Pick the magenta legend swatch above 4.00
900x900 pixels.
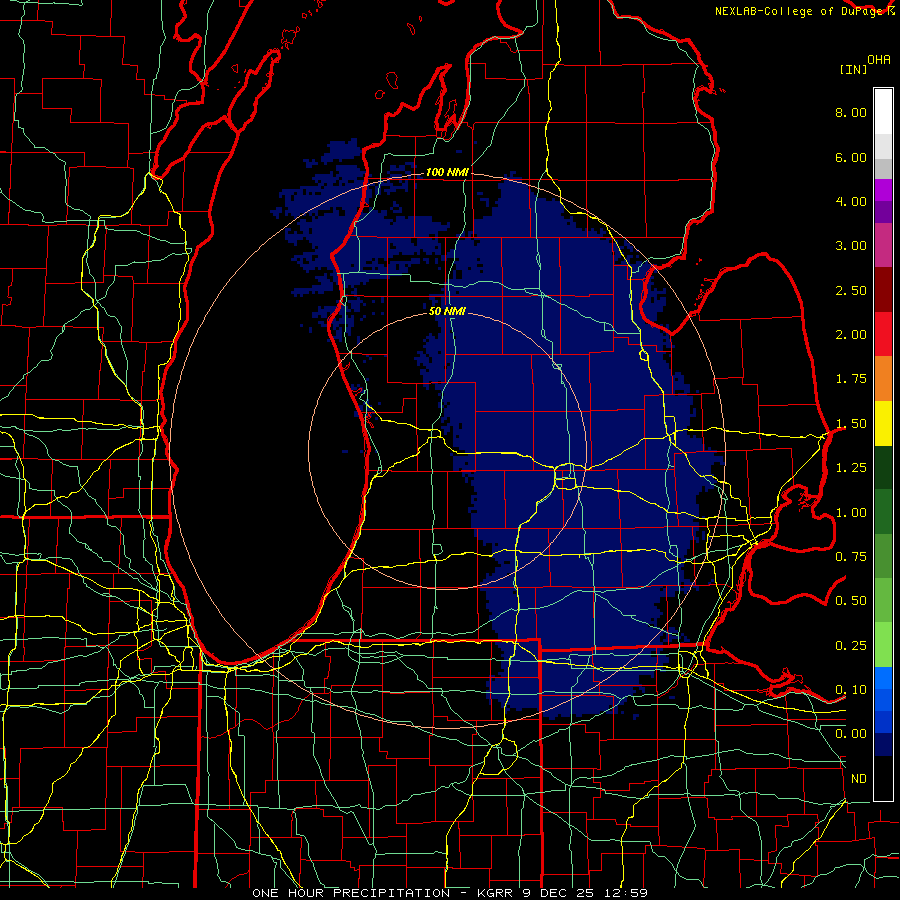(883, 190)
